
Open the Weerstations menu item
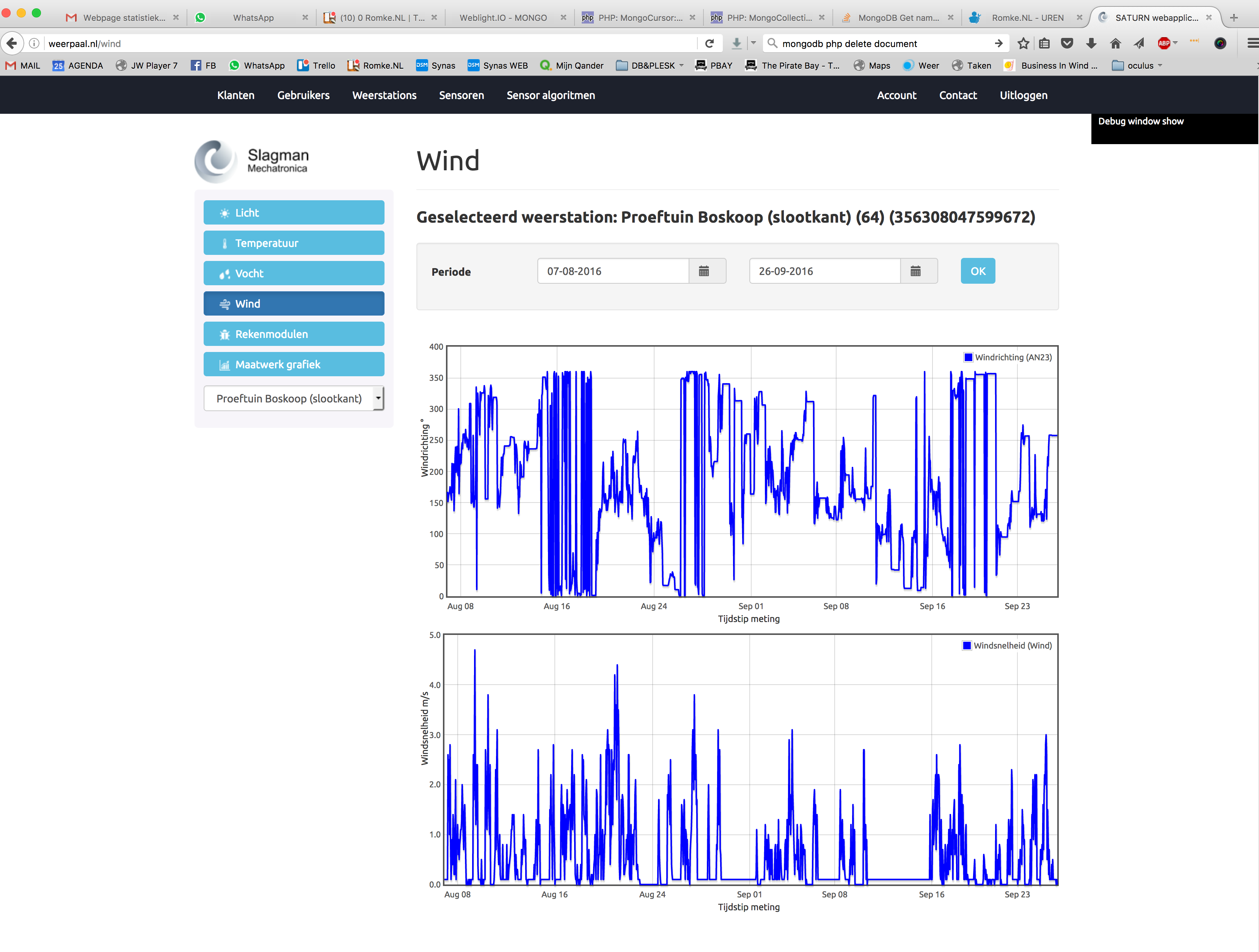click(x=384, y=95)
